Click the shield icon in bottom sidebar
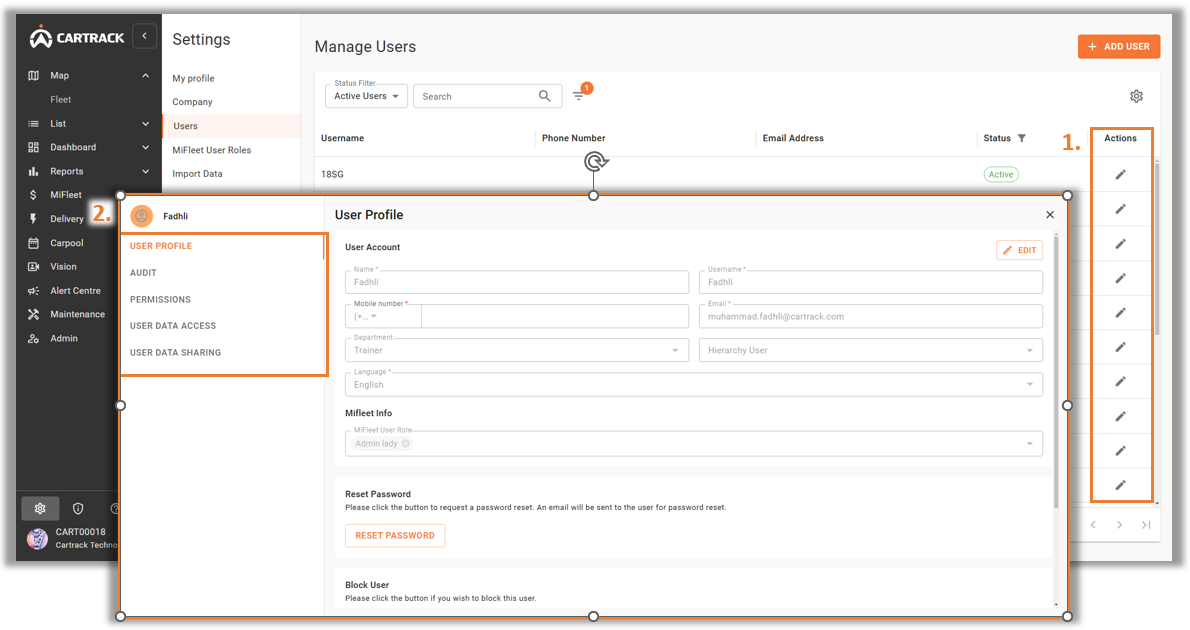This screenshot has height=630, width=1190. click(78, 509)
